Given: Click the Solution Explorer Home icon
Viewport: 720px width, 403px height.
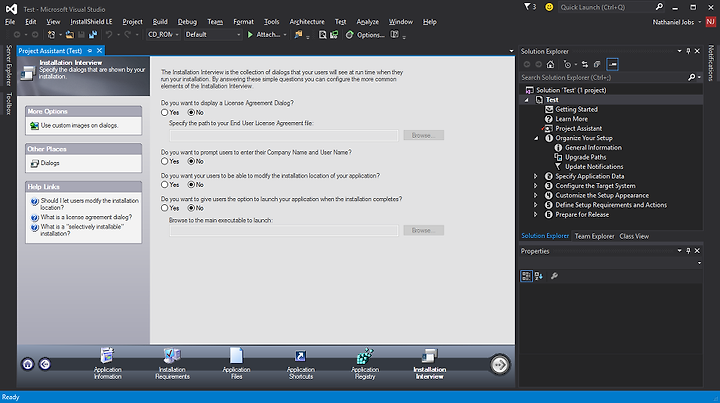Looking at the screenshot, I should tap(550, 64).
